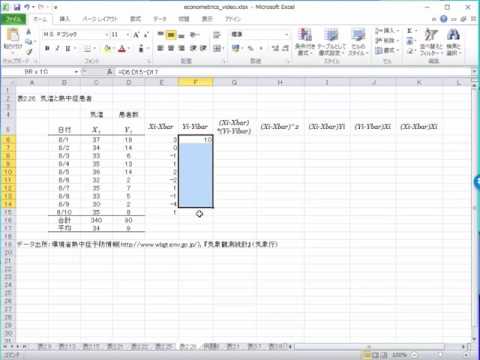Open the Fill button in editing group

point(410,41)
